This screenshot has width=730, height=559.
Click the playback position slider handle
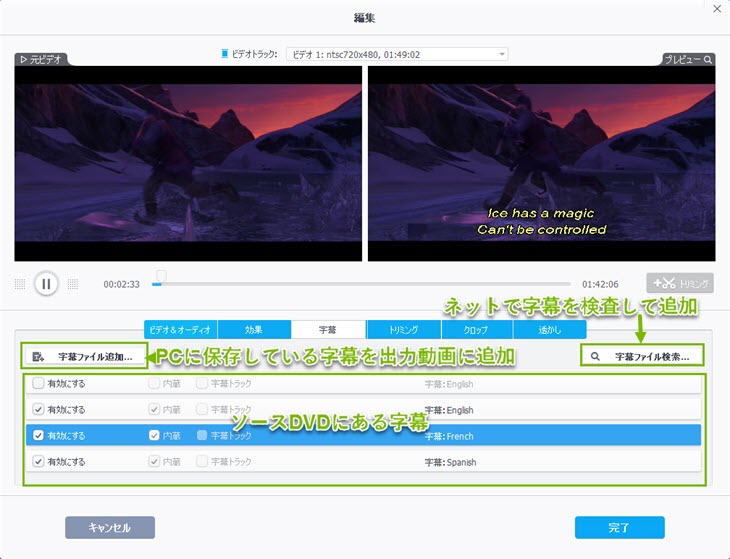click(x=161, y=275)
